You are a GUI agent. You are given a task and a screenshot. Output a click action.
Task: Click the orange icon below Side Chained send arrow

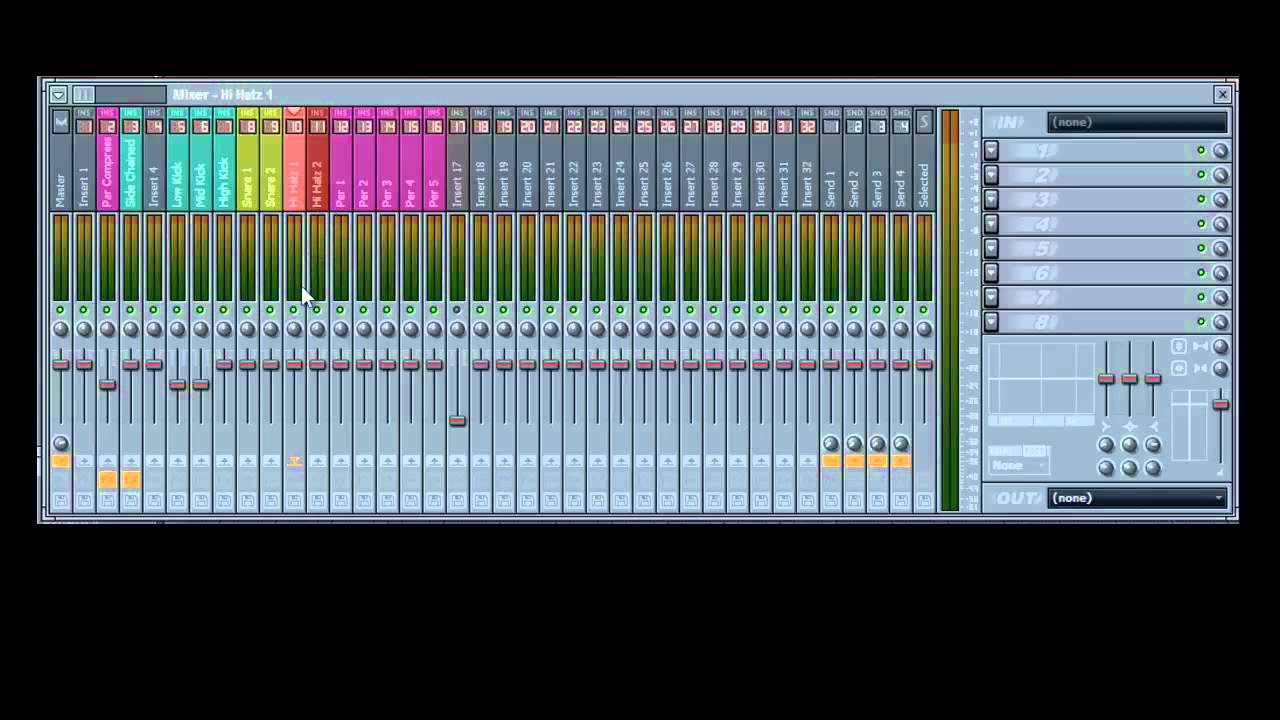[131, 480]
